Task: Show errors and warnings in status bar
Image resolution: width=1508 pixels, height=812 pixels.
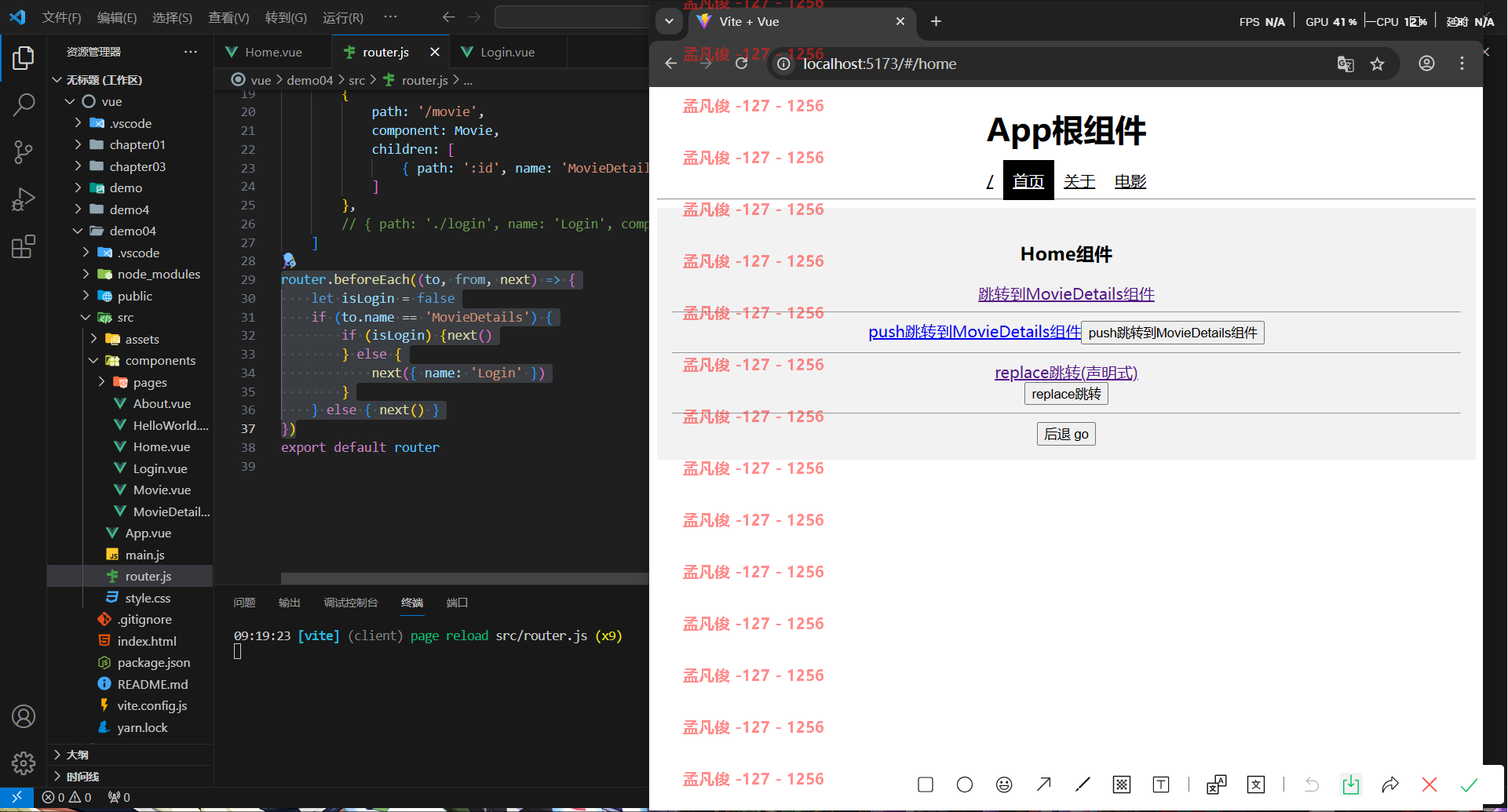Action: click(x=67, y=797)
